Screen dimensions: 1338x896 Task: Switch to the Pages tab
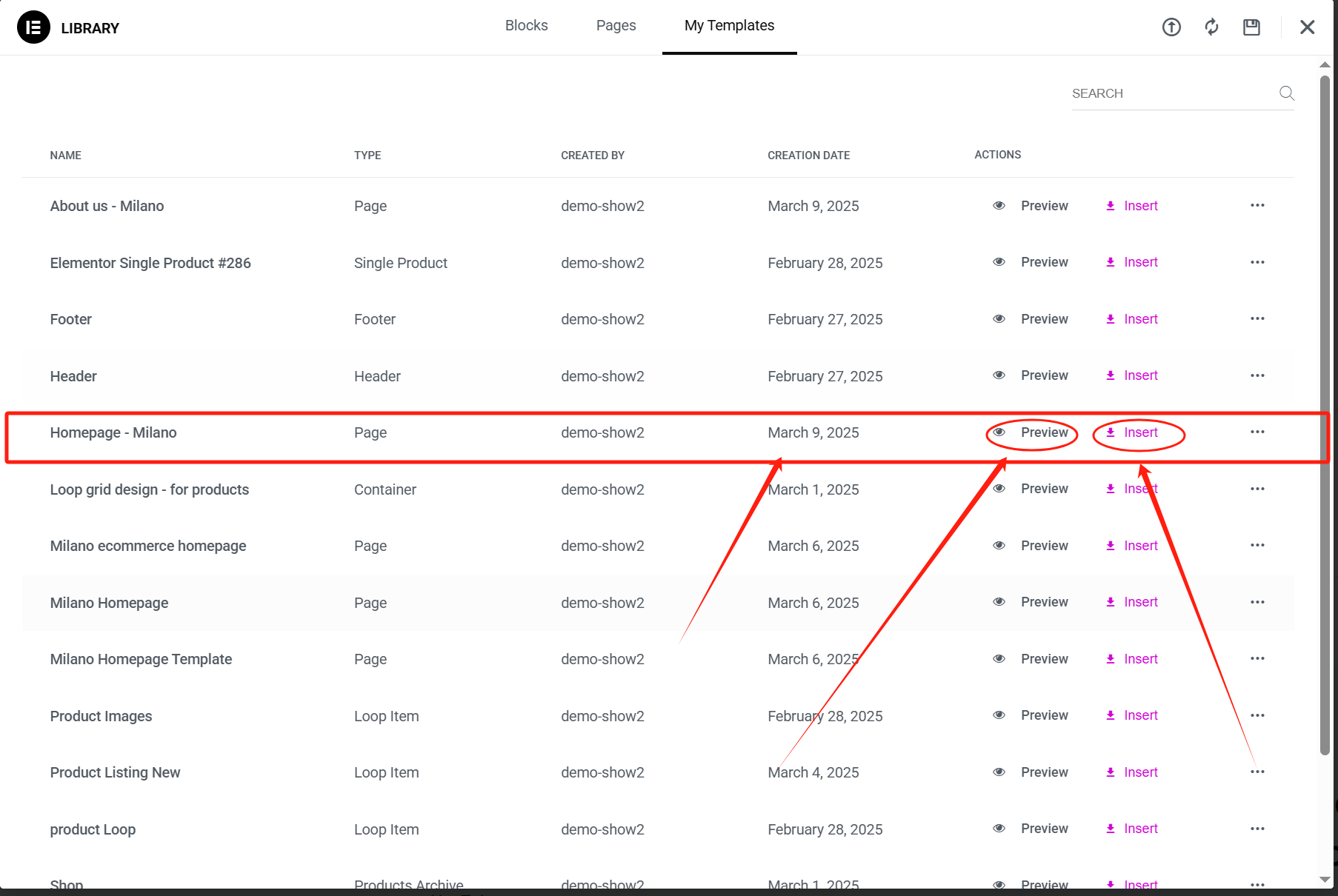tap(616, 26)
